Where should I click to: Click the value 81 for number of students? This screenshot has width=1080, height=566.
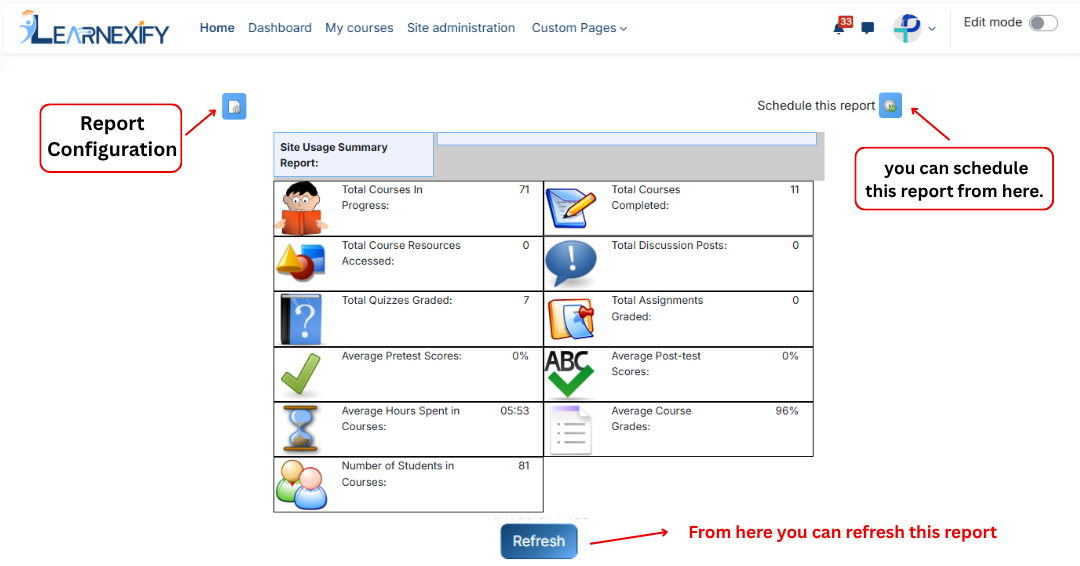(x=523, y=465)
